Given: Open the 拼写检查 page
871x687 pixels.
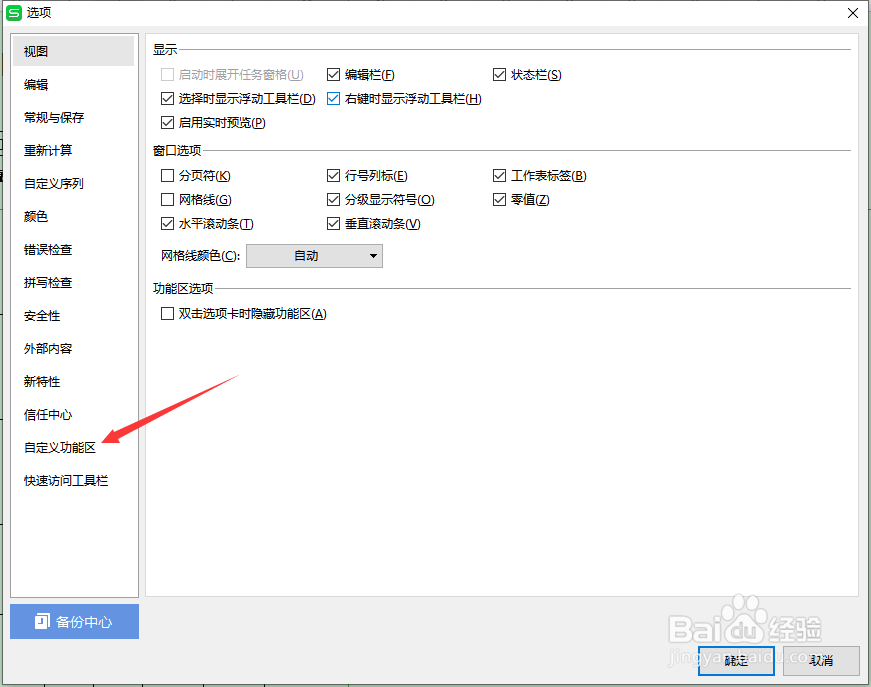Looking at the screenshot, I should pyautogui.click(x=48, y=283).
